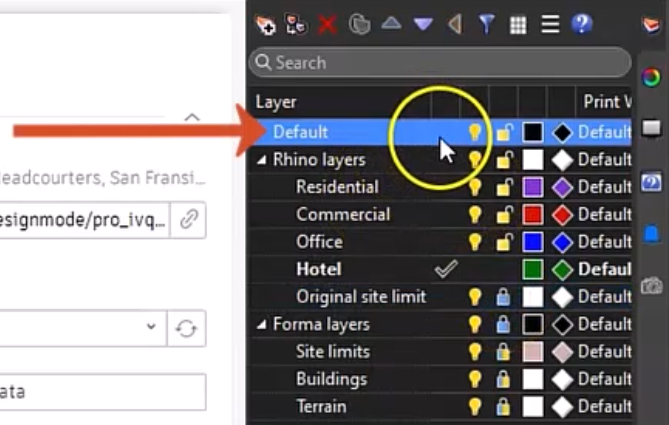Screen dimensions: 669x425
Task: Click the text field ending in 'ata'
Action: (x=103, y=392)
